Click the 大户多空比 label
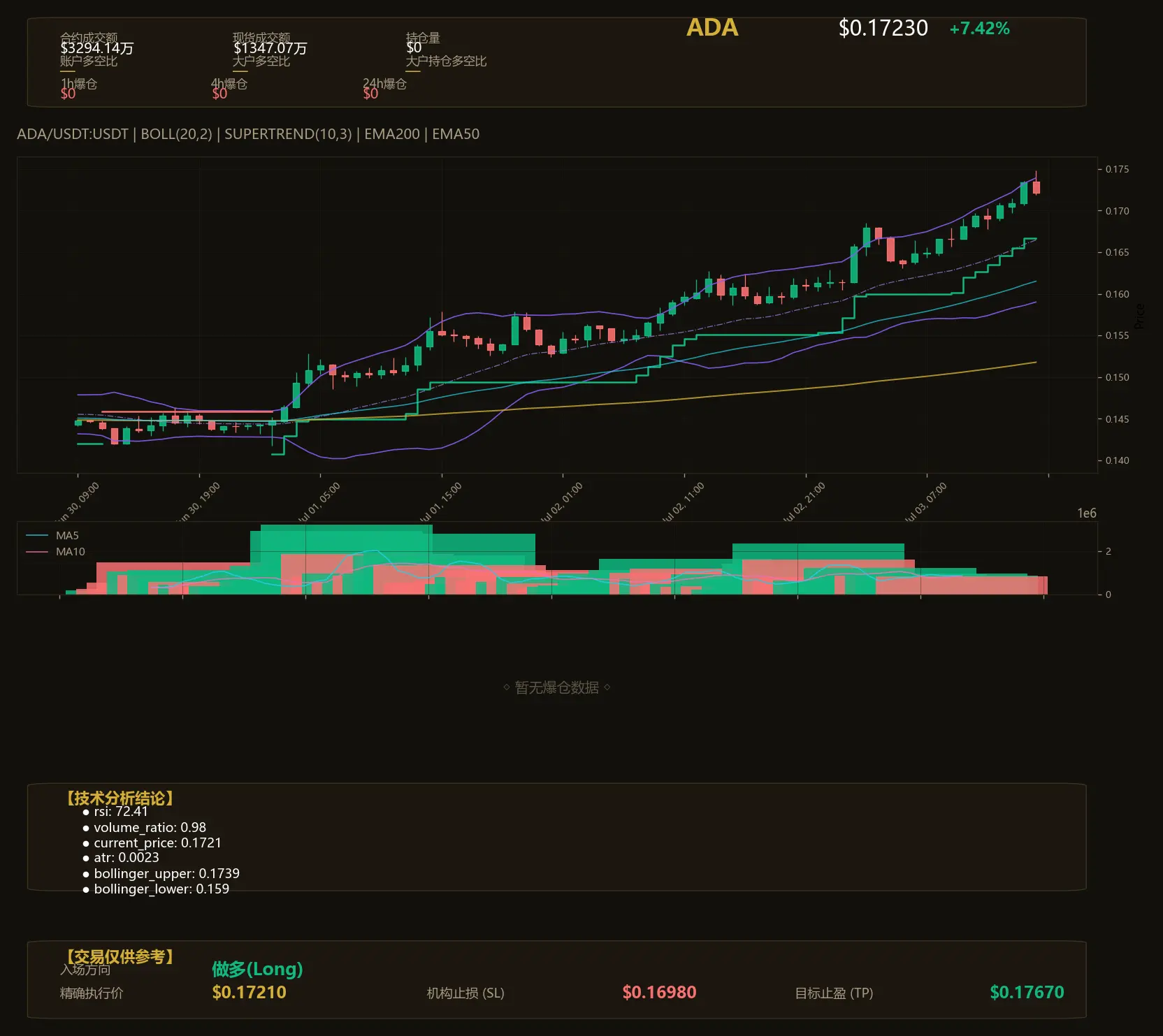Screen dimensions: 1163x1036 click(x=261, y=61)
